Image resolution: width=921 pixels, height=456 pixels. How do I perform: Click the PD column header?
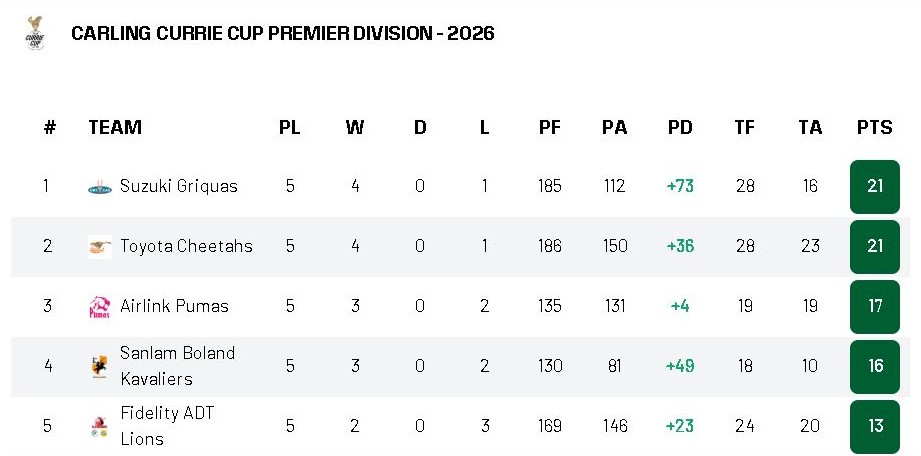pos(680,127)
